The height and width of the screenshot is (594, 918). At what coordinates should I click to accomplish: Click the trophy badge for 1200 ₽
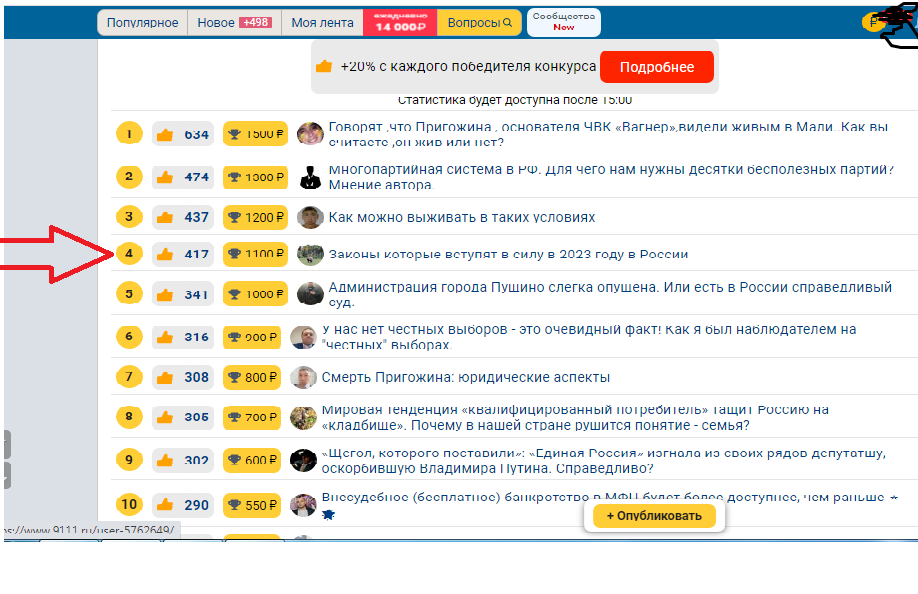[255, 217]
